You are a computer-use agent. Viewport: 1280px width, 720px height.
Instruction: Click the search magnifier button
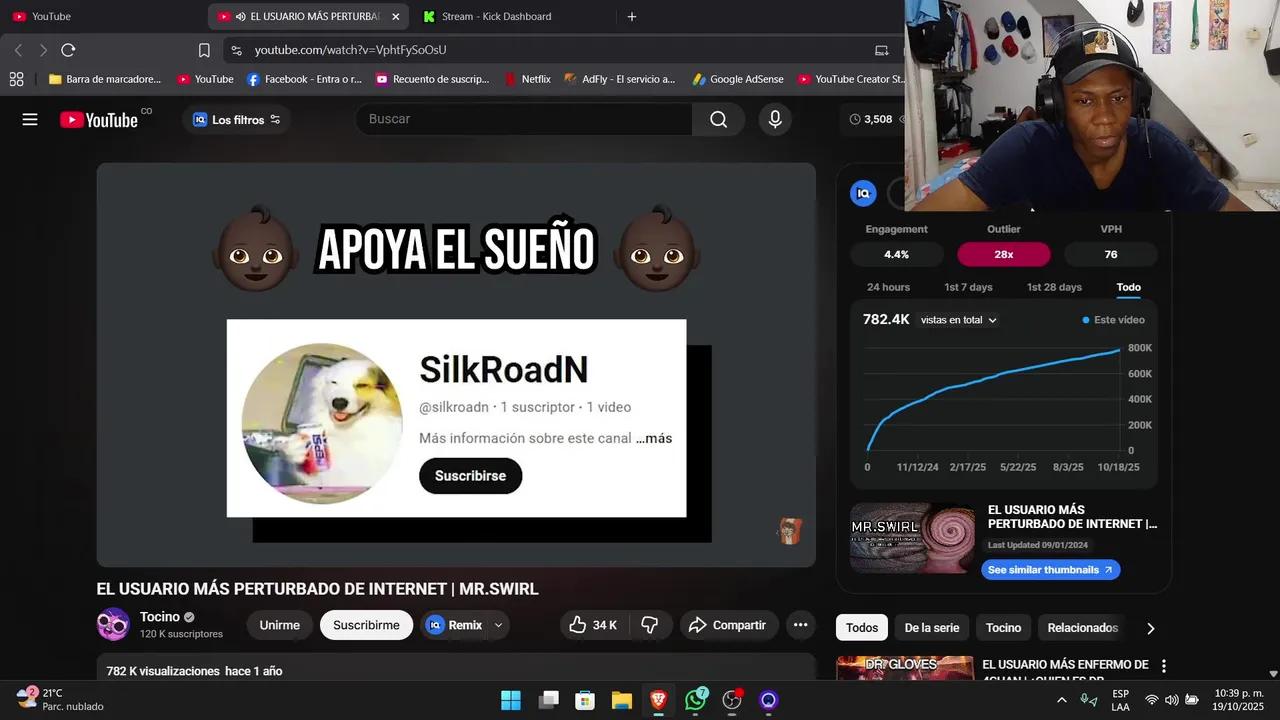718,119
